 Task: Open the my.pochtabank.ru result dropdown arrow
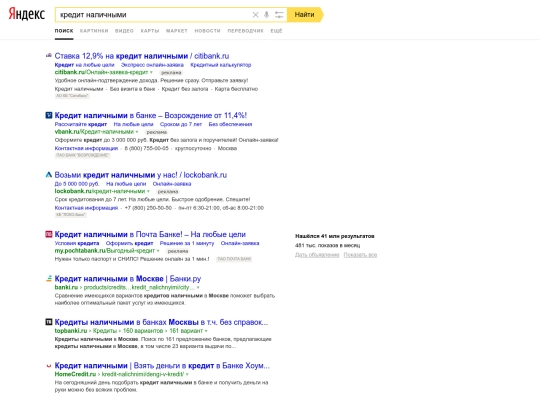pos(158,251)
